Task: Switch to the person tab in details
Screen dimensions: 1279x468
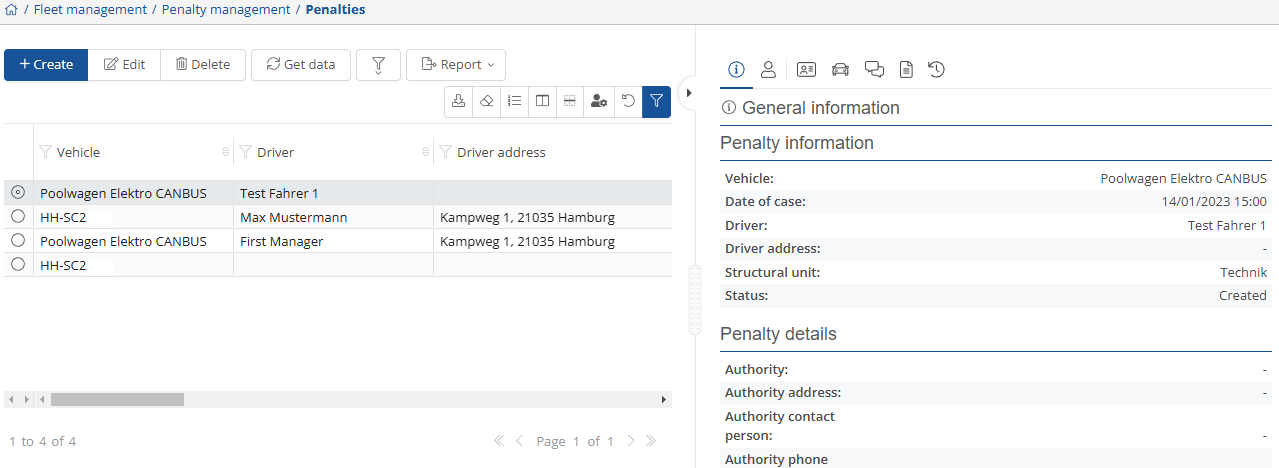Action: 768,69
